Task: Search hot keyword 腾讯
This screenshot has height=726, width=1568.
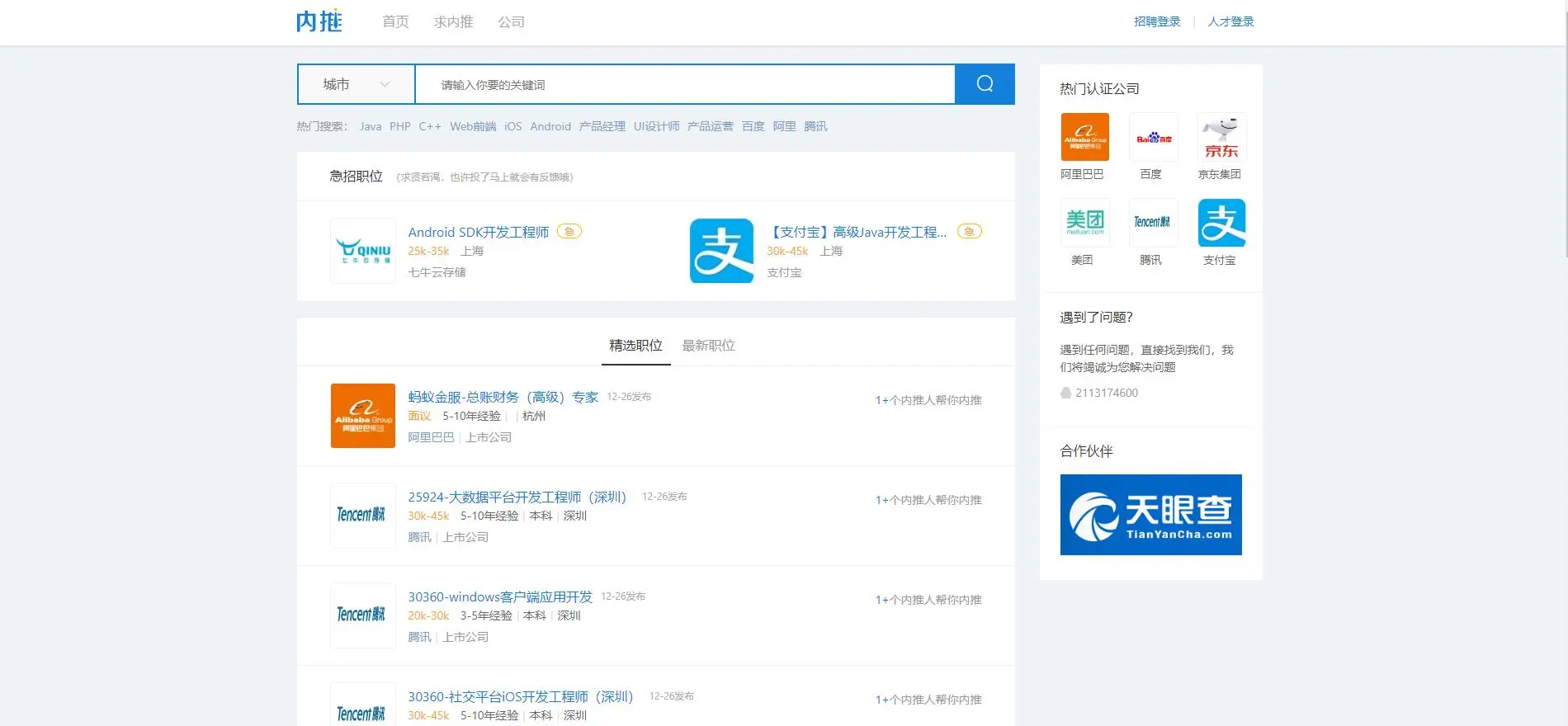Action: pos(816,126)
